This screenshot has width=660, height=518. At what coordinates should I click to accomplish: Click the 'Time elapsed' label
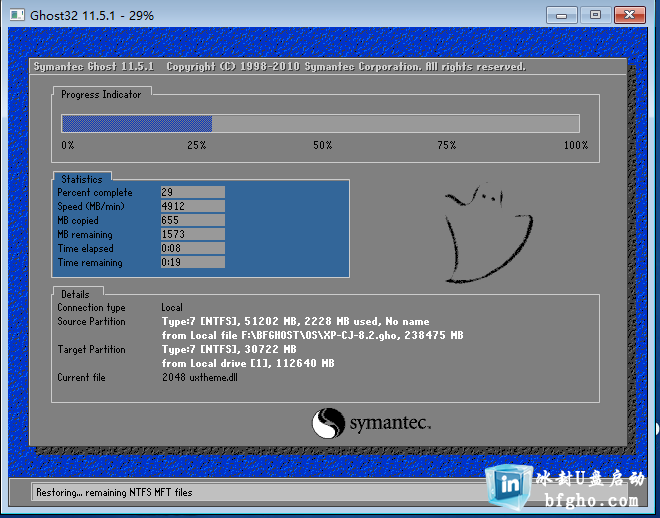point(85,249)
